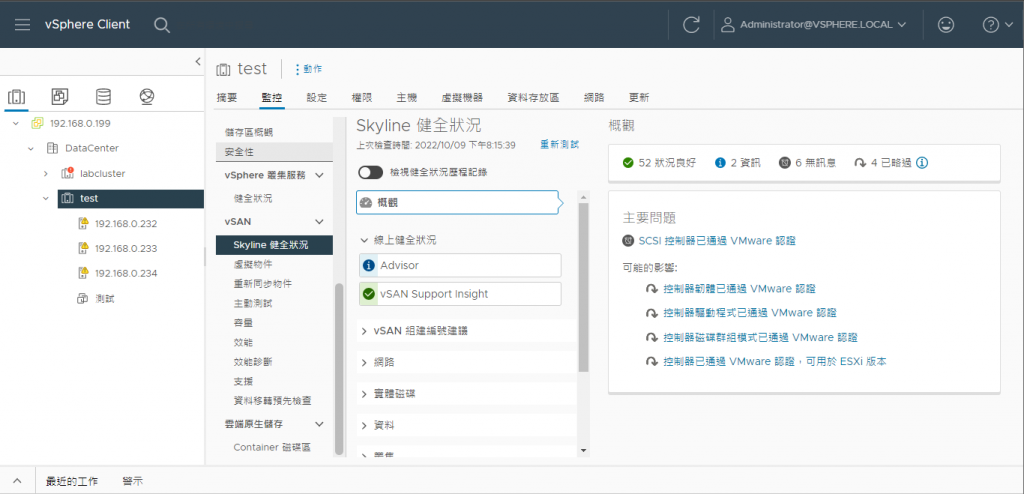This screenshot has width=1024, height=494.
Task: Select the vSAN Support Insight check
Action: pos(460,294)
